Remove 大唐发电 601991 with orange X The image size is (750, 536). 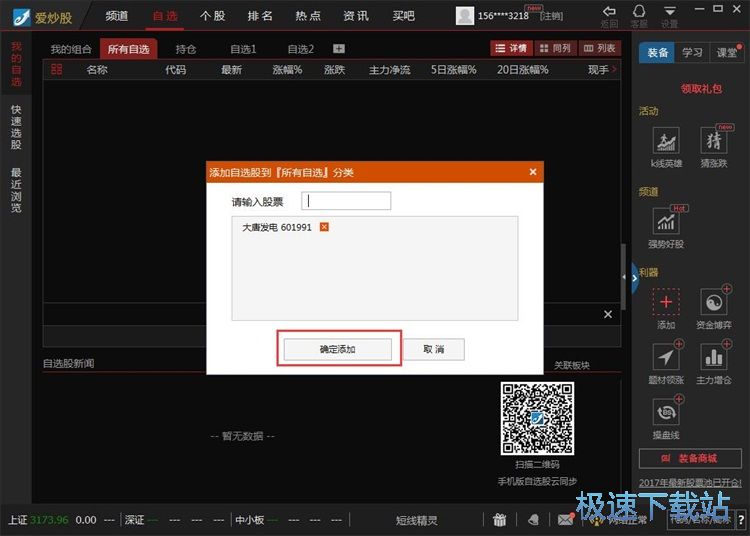324,227
